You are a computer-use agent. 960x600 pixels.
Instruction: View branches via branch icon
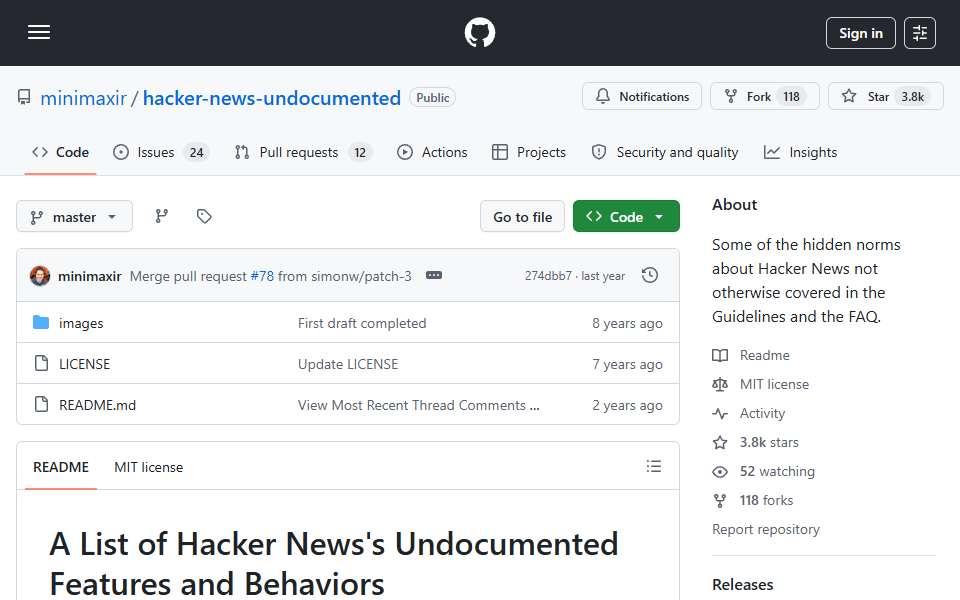[162, 216]
